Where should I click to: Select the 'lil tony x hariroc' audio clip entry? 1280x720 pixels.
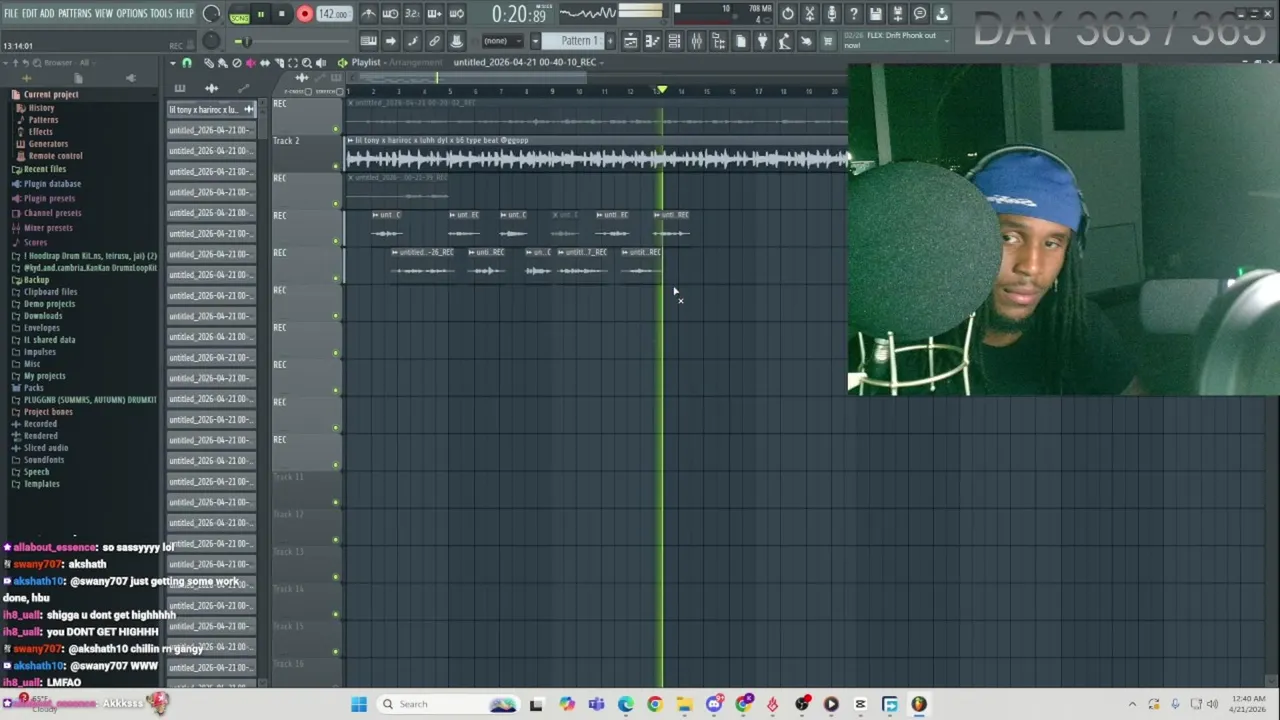211,110
